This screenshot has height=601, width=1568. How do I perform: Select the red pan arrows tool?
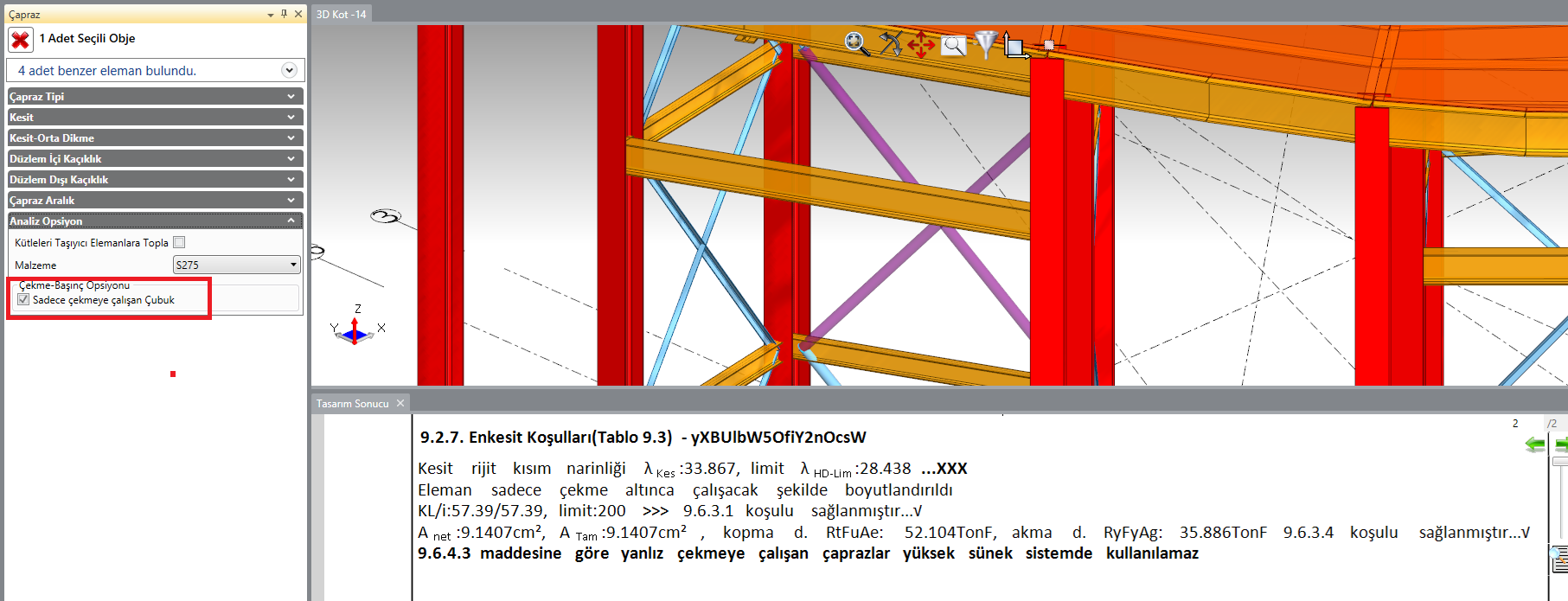tap(921, 44)
